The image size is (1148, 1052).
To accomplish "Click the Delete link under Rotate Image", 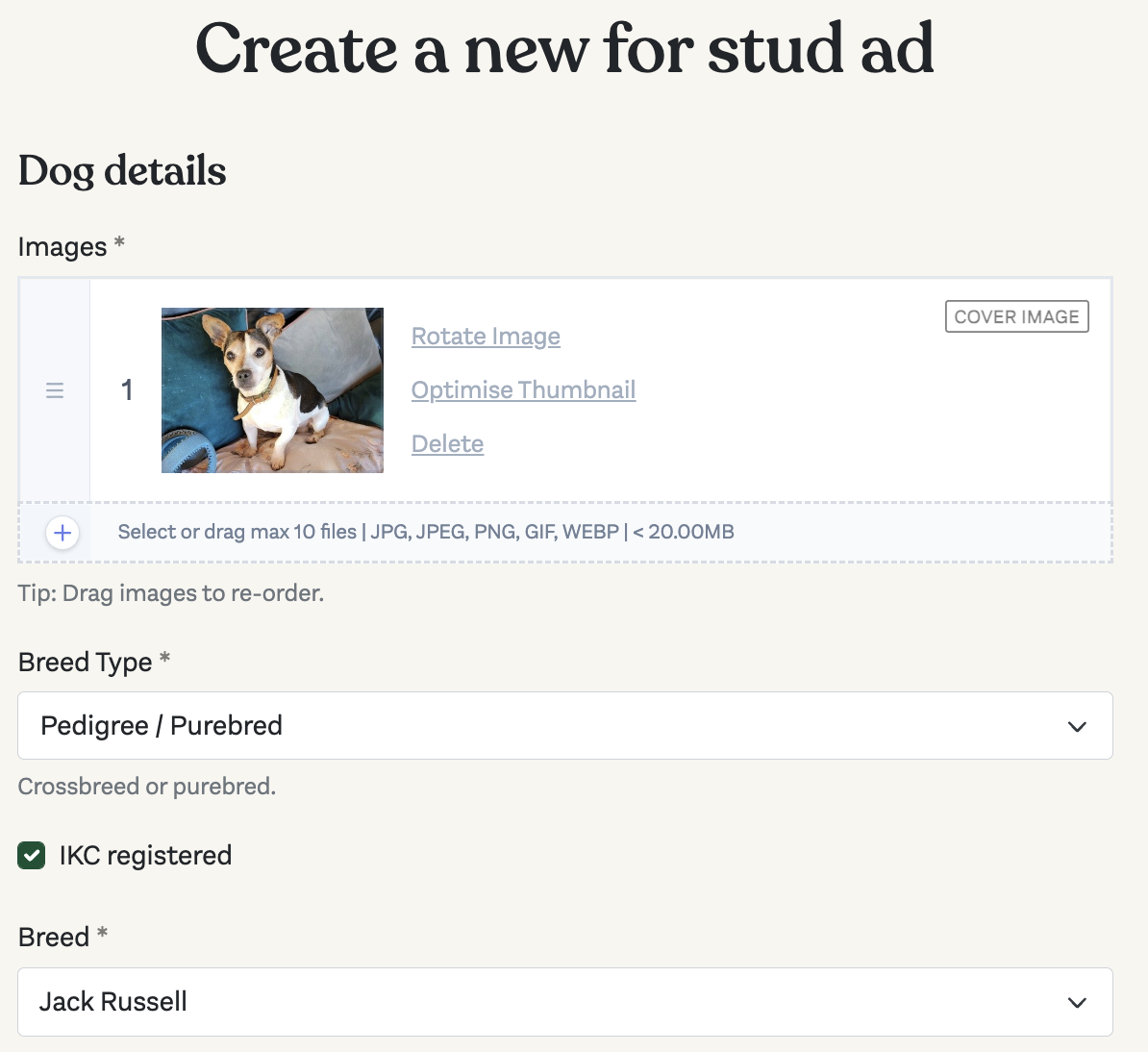I will tap(447, 443).
